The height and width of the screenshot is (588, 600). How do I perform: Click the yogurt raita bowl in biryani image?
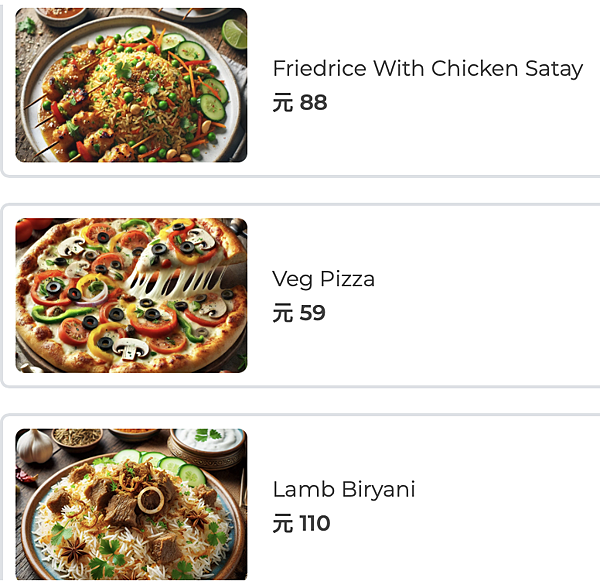[209, 444]
